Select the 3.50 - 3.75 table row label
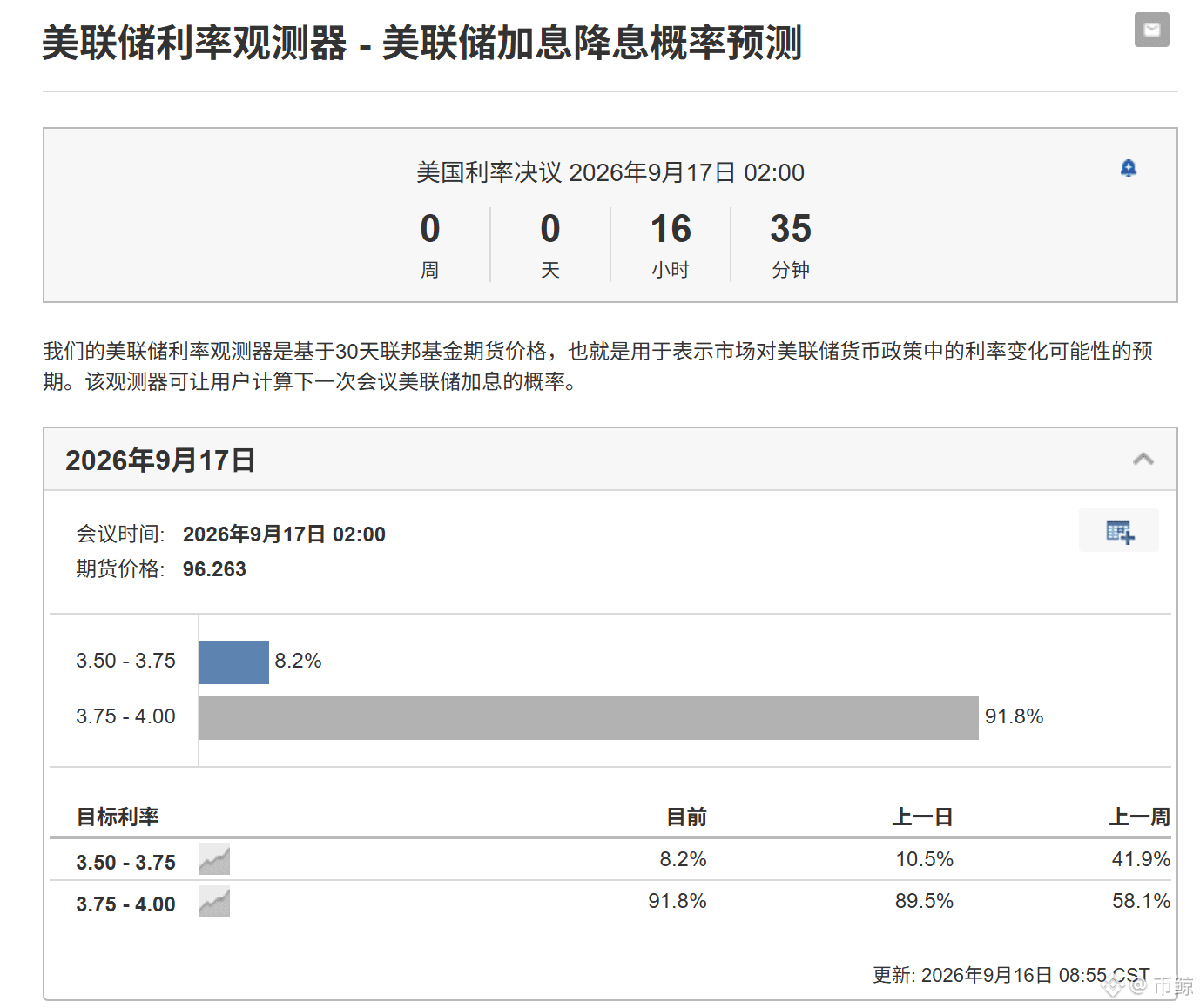The image size is (1200, 1008). 125,862
